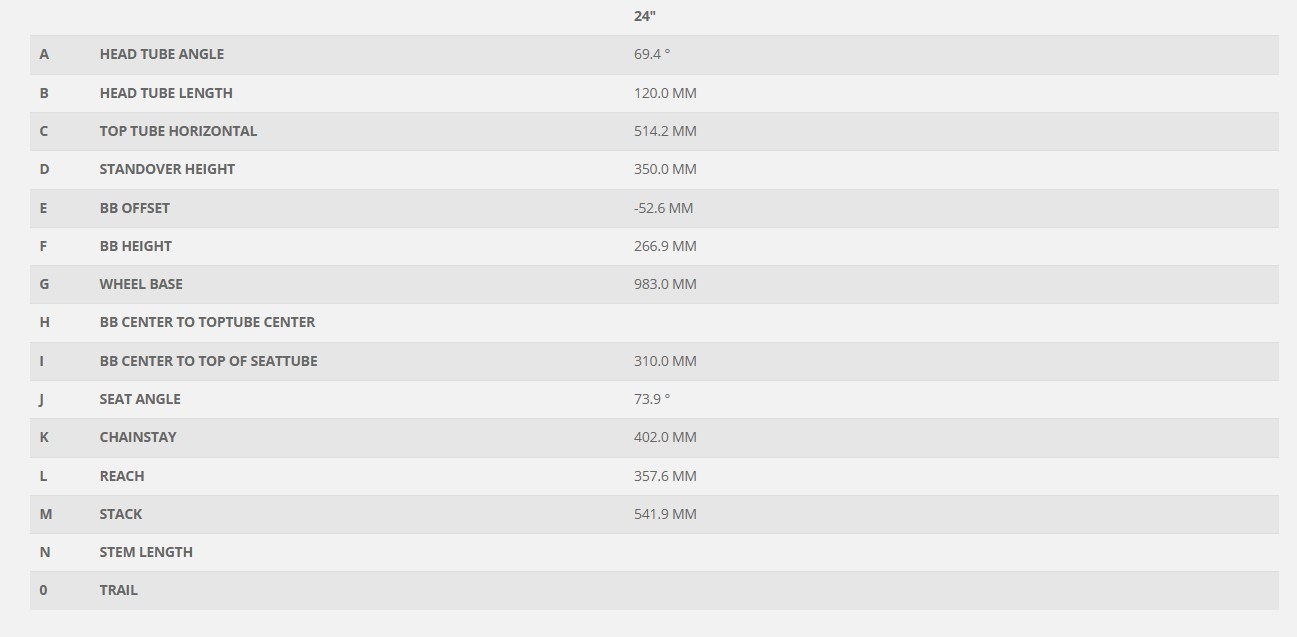The height and width of the screenshot is (637, 1297).
Task: Select the Seat Angle row label
Action: 140,399
